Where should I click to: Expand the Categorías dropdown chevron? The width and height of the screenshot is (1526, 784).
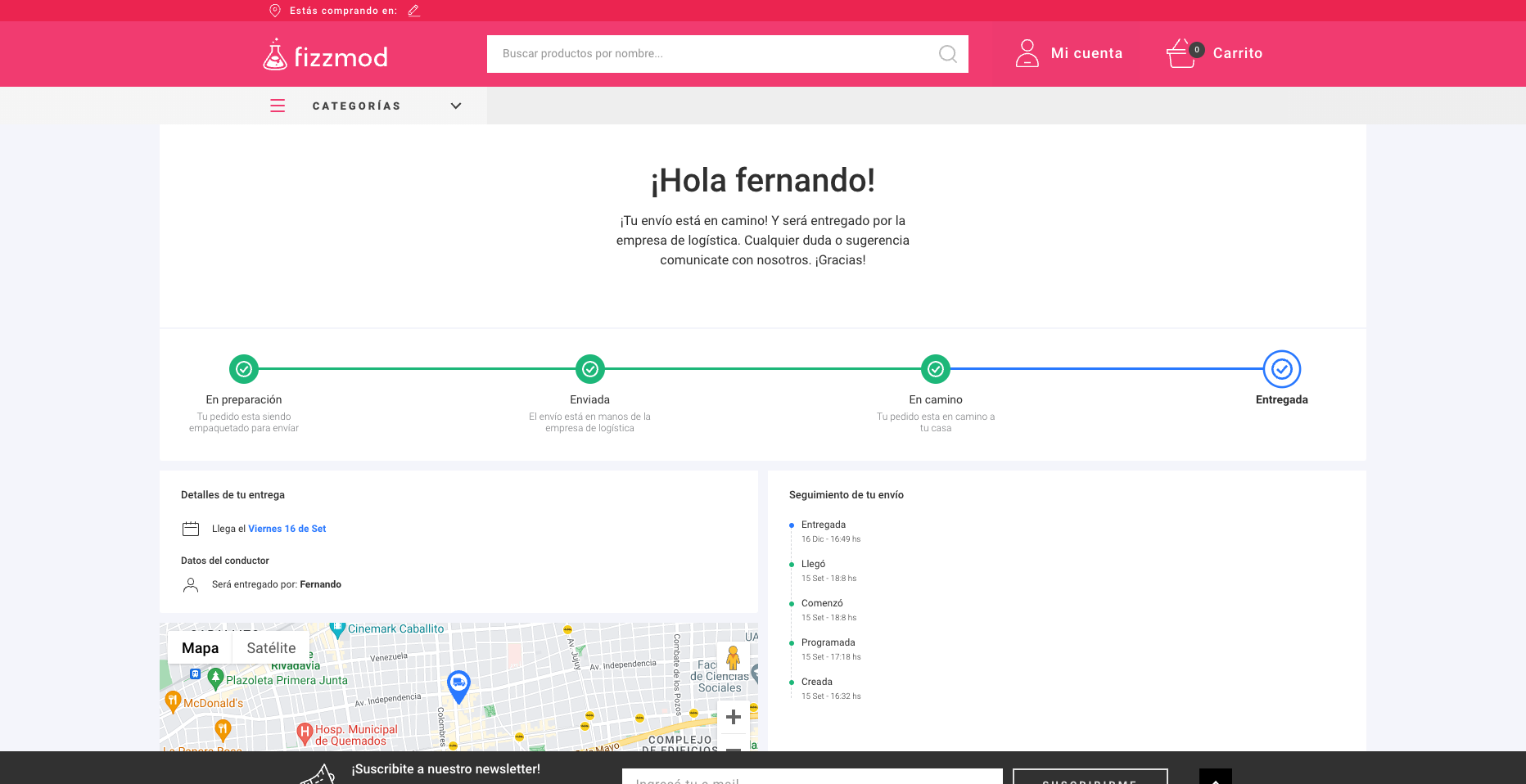(x=456, y=106)
